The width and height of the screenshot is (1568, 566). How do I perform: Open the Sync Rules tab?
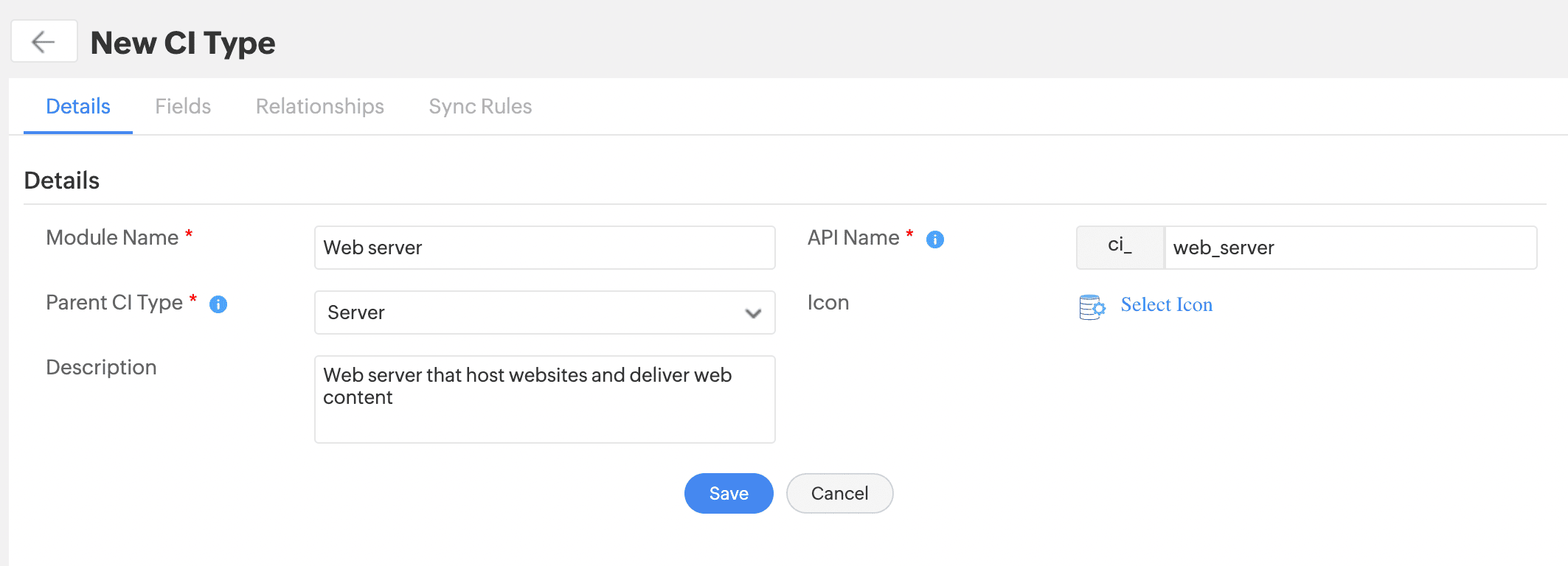(480, 107)
